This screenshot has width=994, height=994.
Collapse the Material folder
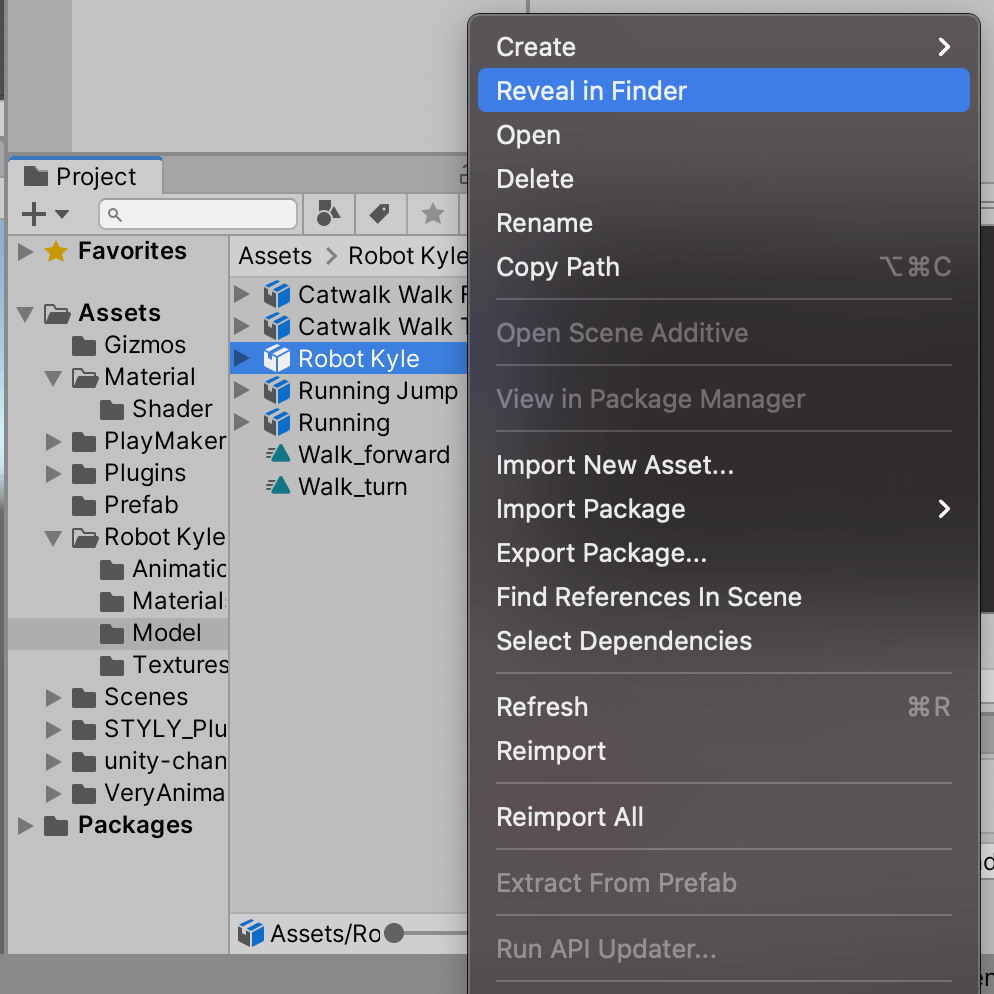53,378
